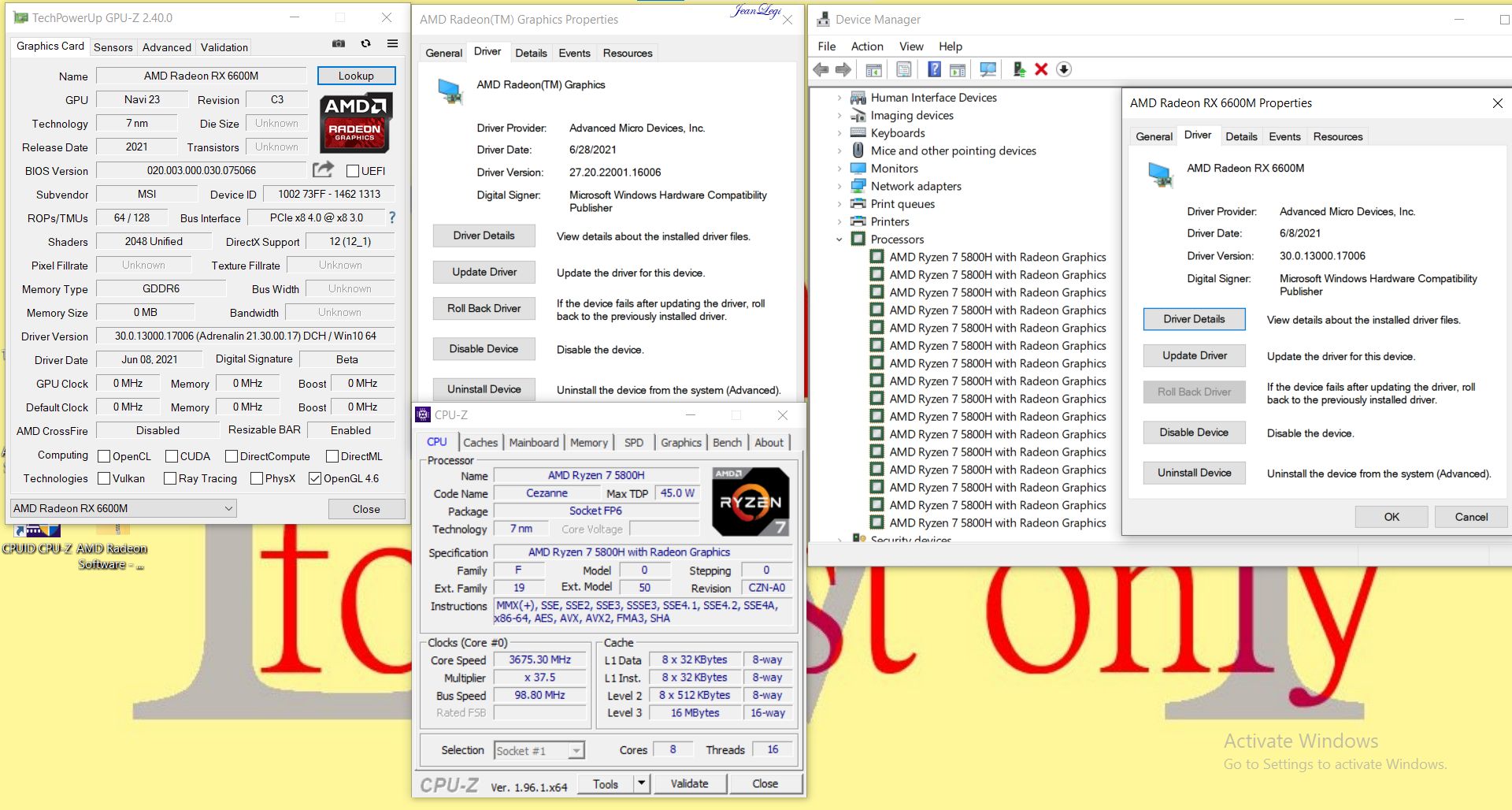The width and height of the screenshot is (1512, 810).
Task: Open the AMD Radeon RX 6600M GPU dropdown
Action: [124, 508]
